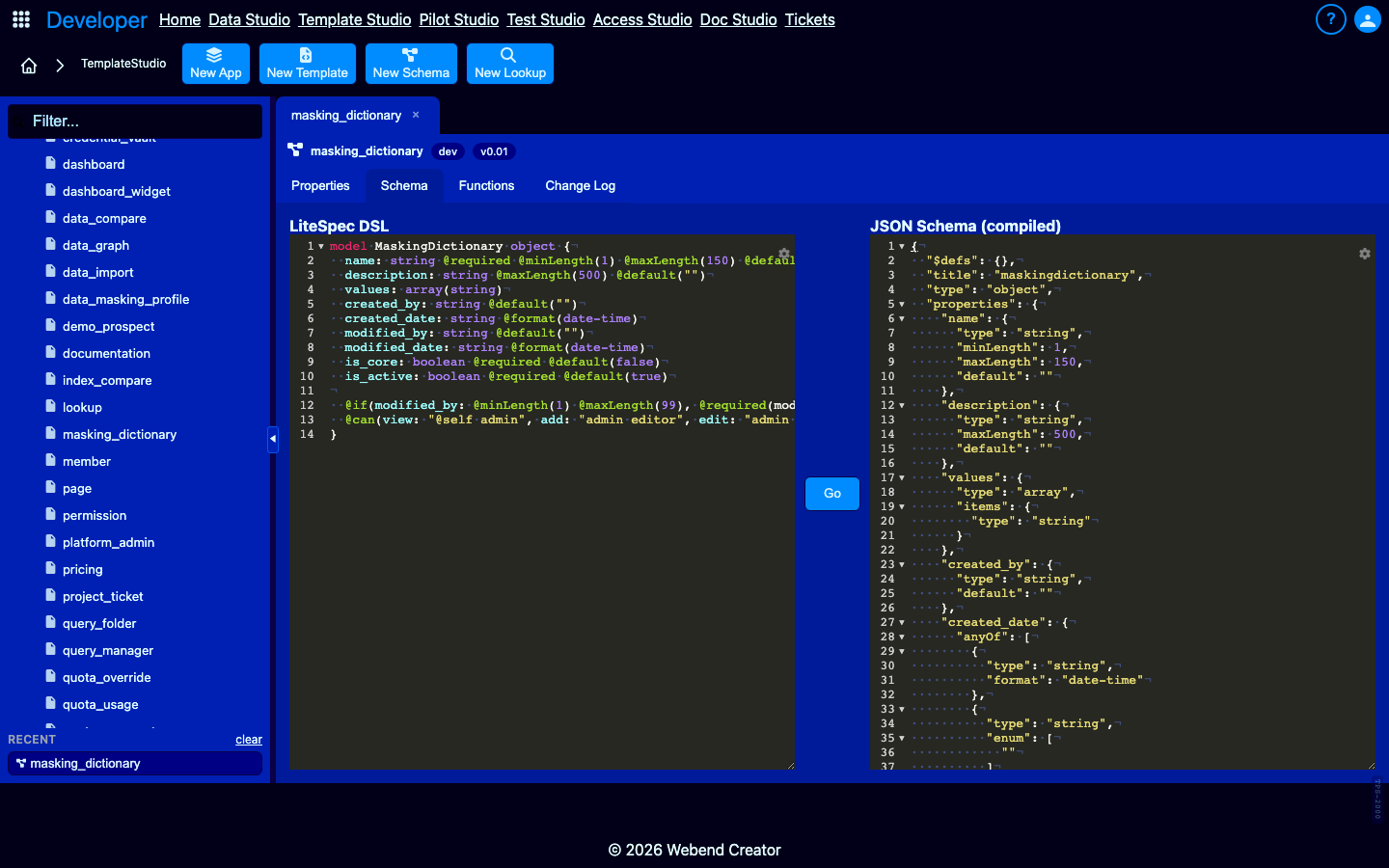Click the New Schema button
This screenshot has height=868, width=1389.
point(411,64)
